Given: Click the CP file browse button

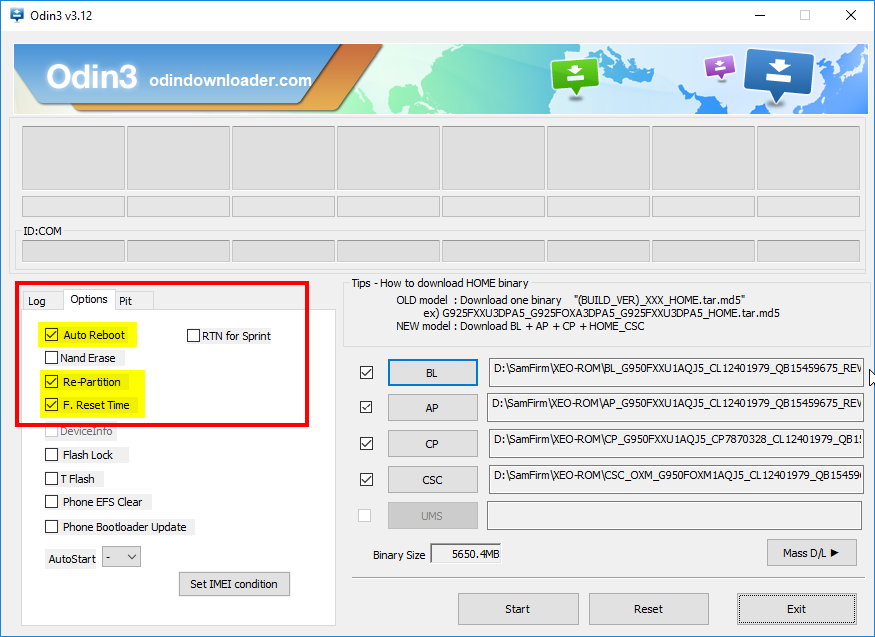Looking at the screenshot, I should tap(432, 444).
